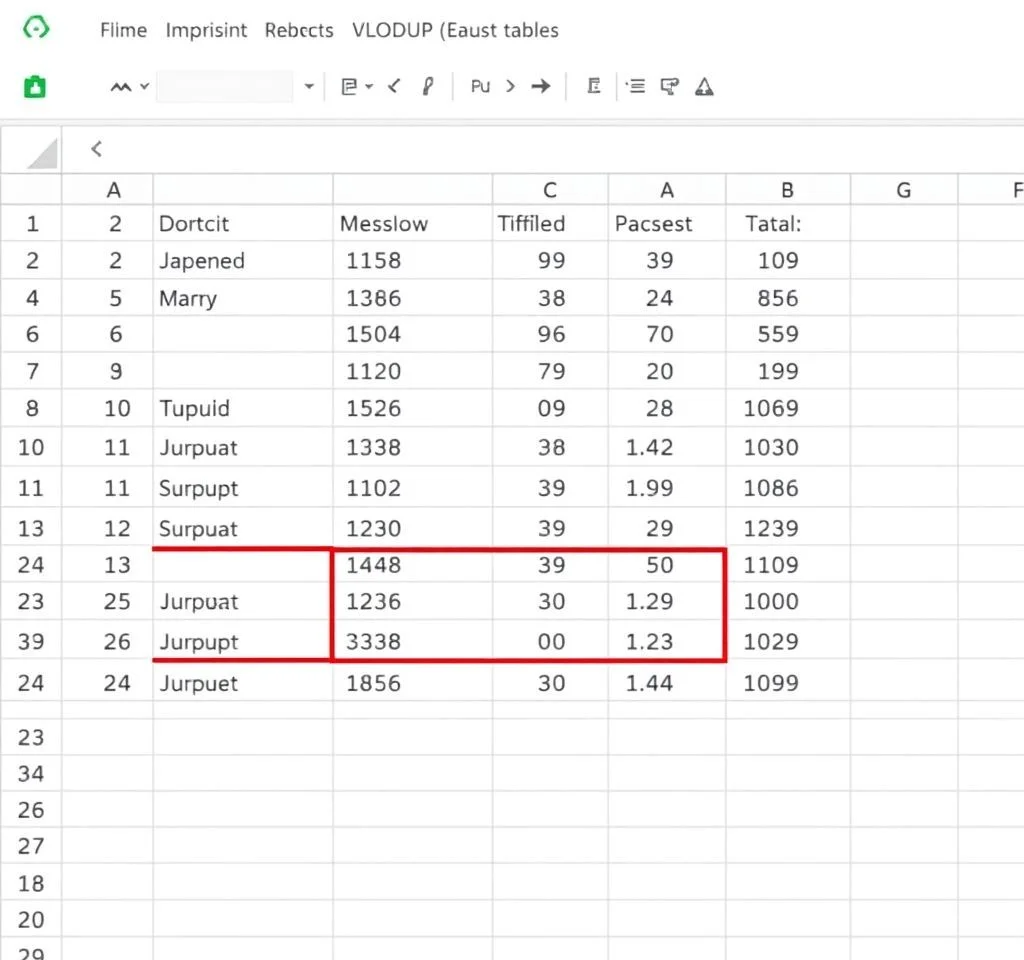The image size is (1024, 960).
Task: Open the Flime menu
Action: pos(123,30)
